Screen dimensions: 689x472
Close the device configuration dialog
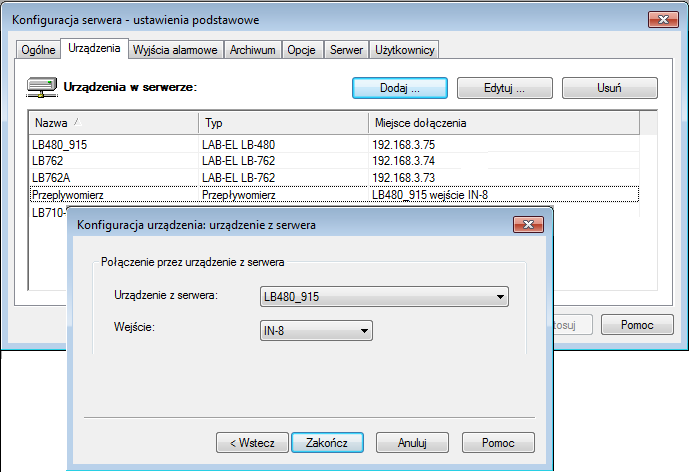tap(527, 225)
